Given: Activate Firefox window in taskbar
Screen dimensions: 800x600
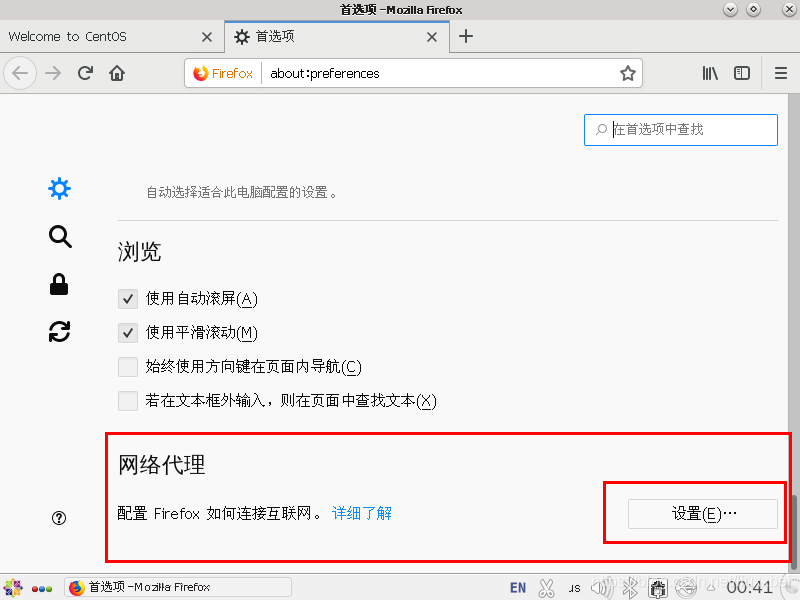Looking at the screenshot, I should pyautogui.click(x=178, y=587).
